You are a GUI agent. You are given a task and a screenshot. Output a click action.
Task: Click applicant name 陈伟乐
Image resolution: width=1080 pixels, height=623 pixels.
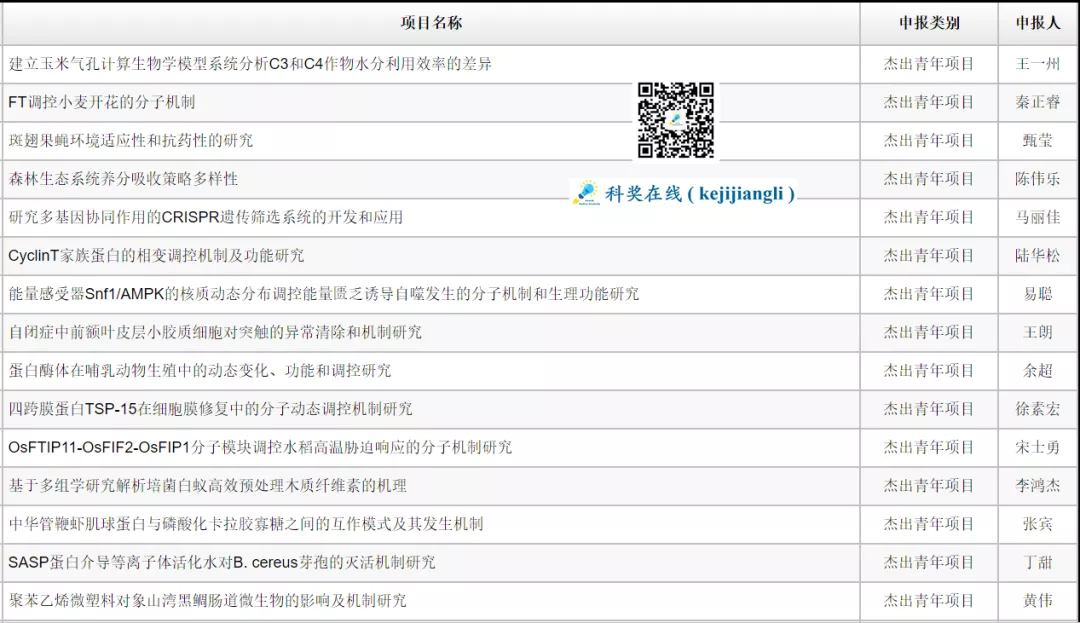point(1037,179)
